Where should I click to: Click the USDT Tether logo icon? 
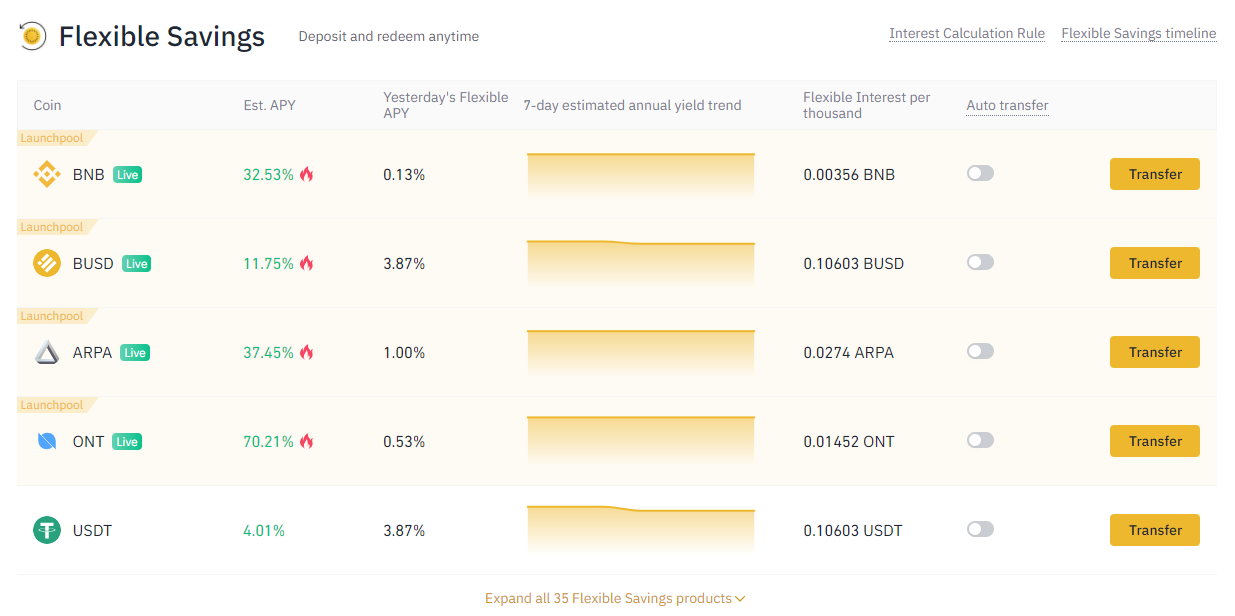pyautogui.click(x=47, y=530)
